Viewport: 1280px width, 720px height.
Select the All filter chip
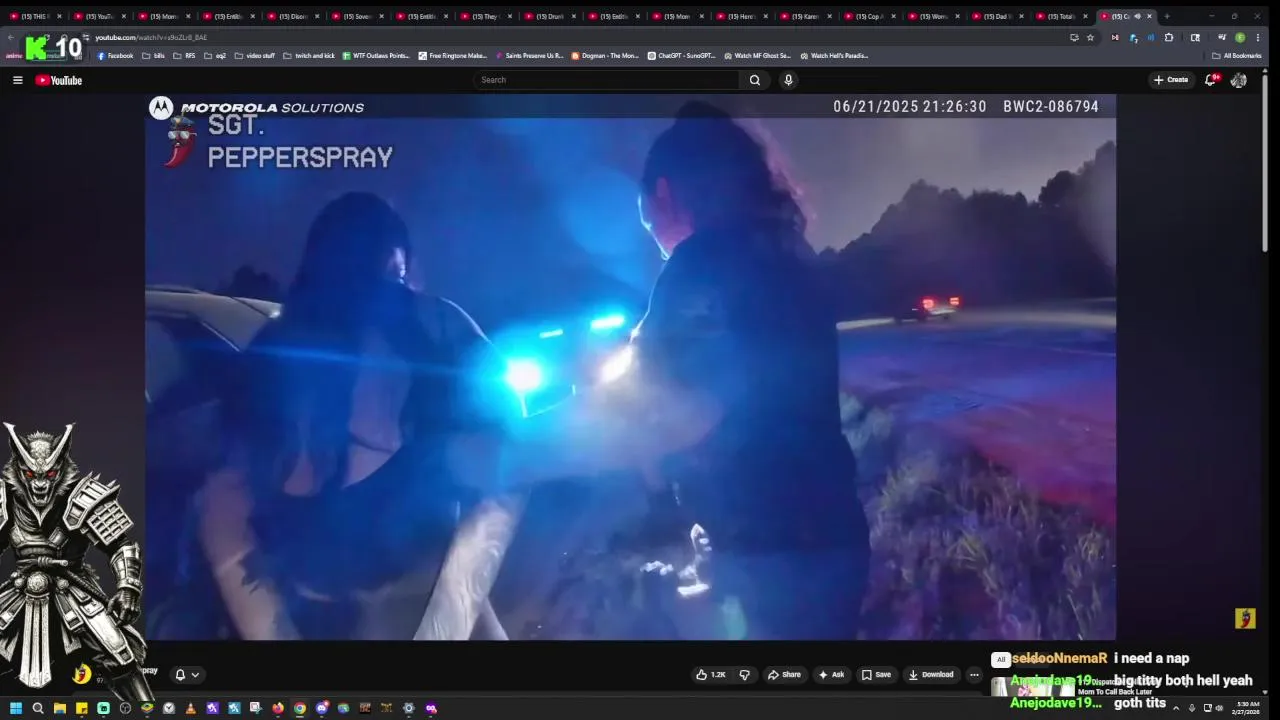coord(1000,660)
